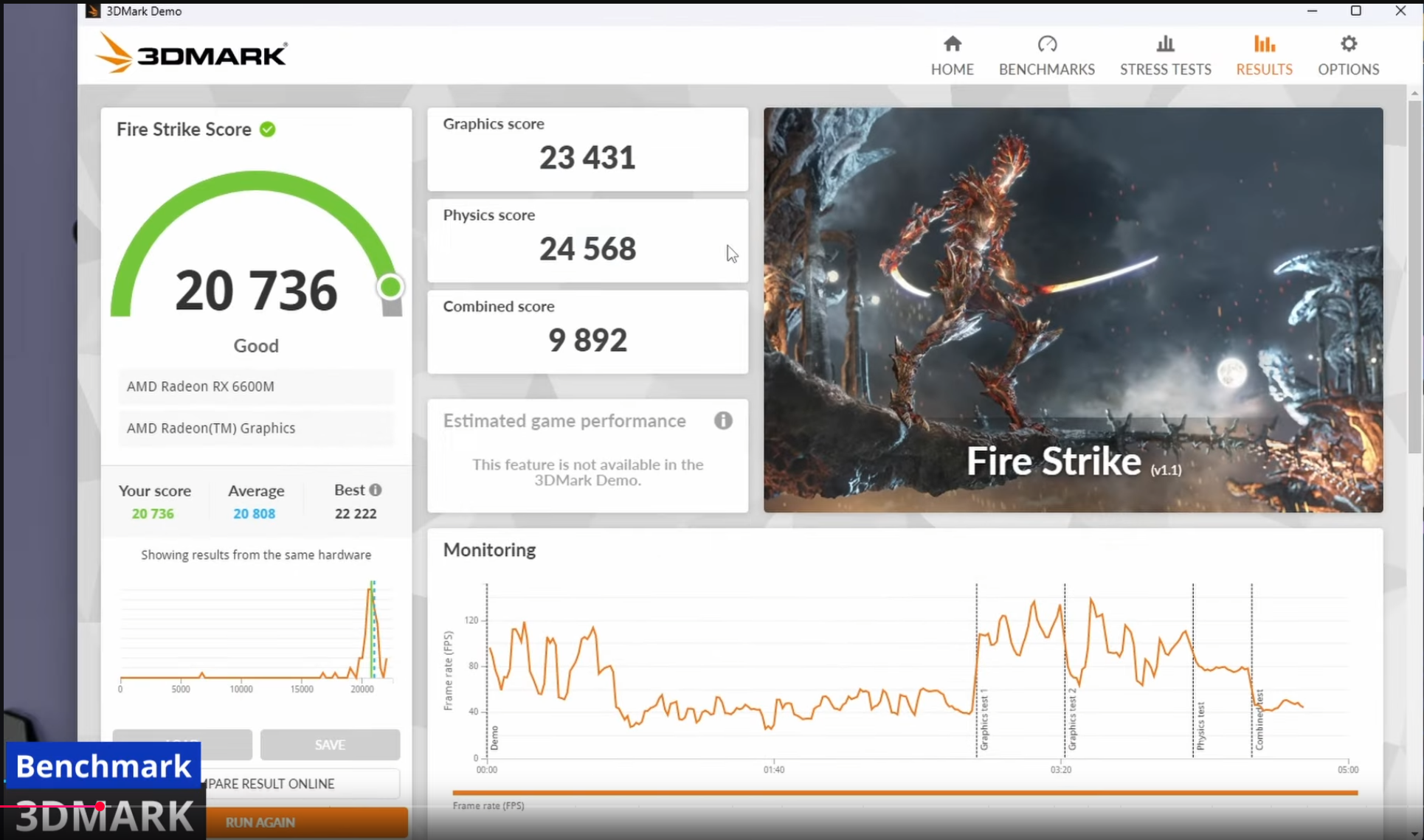This screenshot has width=1424, height=840.
Task: Click the 3DMark logo
Action: pyautogui.click(x=192, y=53)
